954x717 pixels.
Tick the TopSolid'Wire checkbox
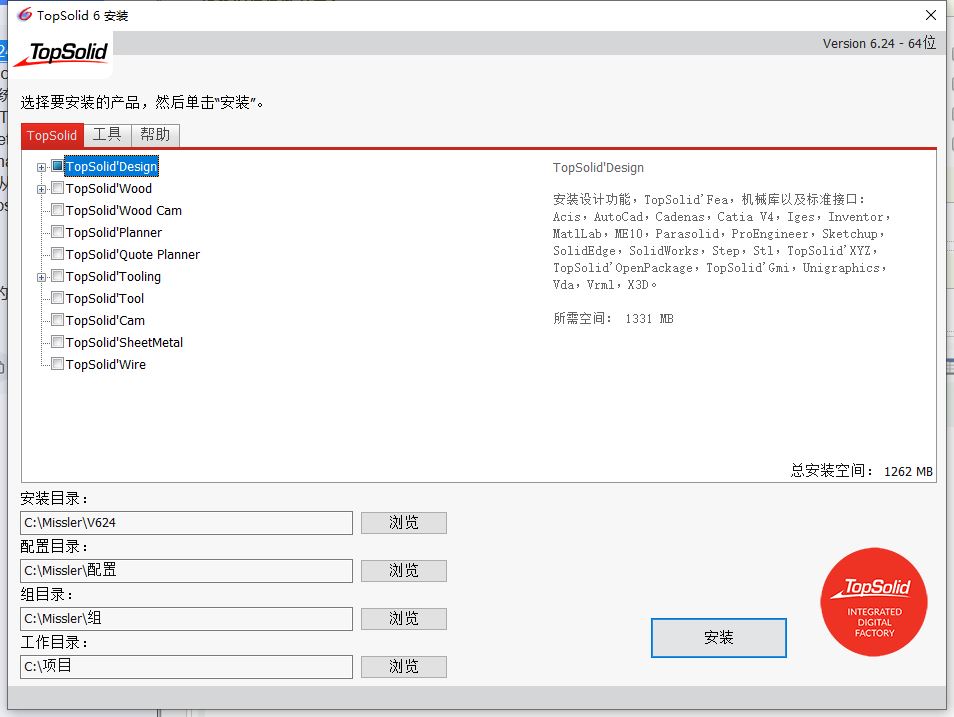pos(57,363)
